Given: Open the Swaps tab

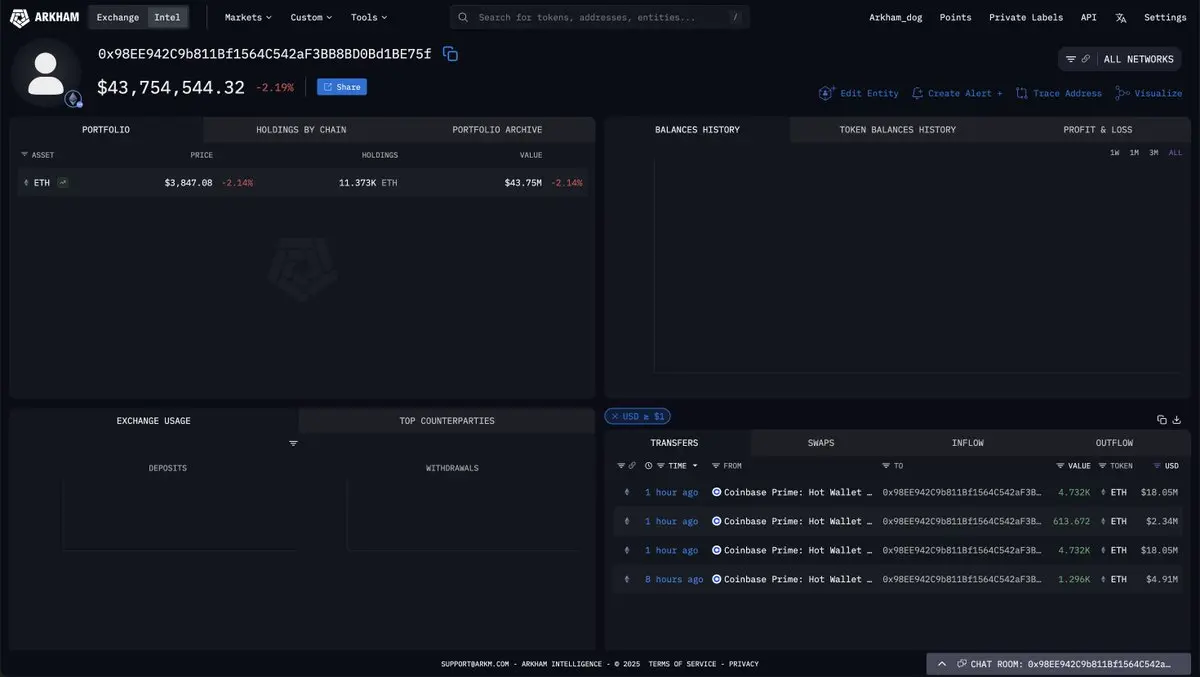Looking at the screenshot, I should pyautogui.click(x=821, y=443).
